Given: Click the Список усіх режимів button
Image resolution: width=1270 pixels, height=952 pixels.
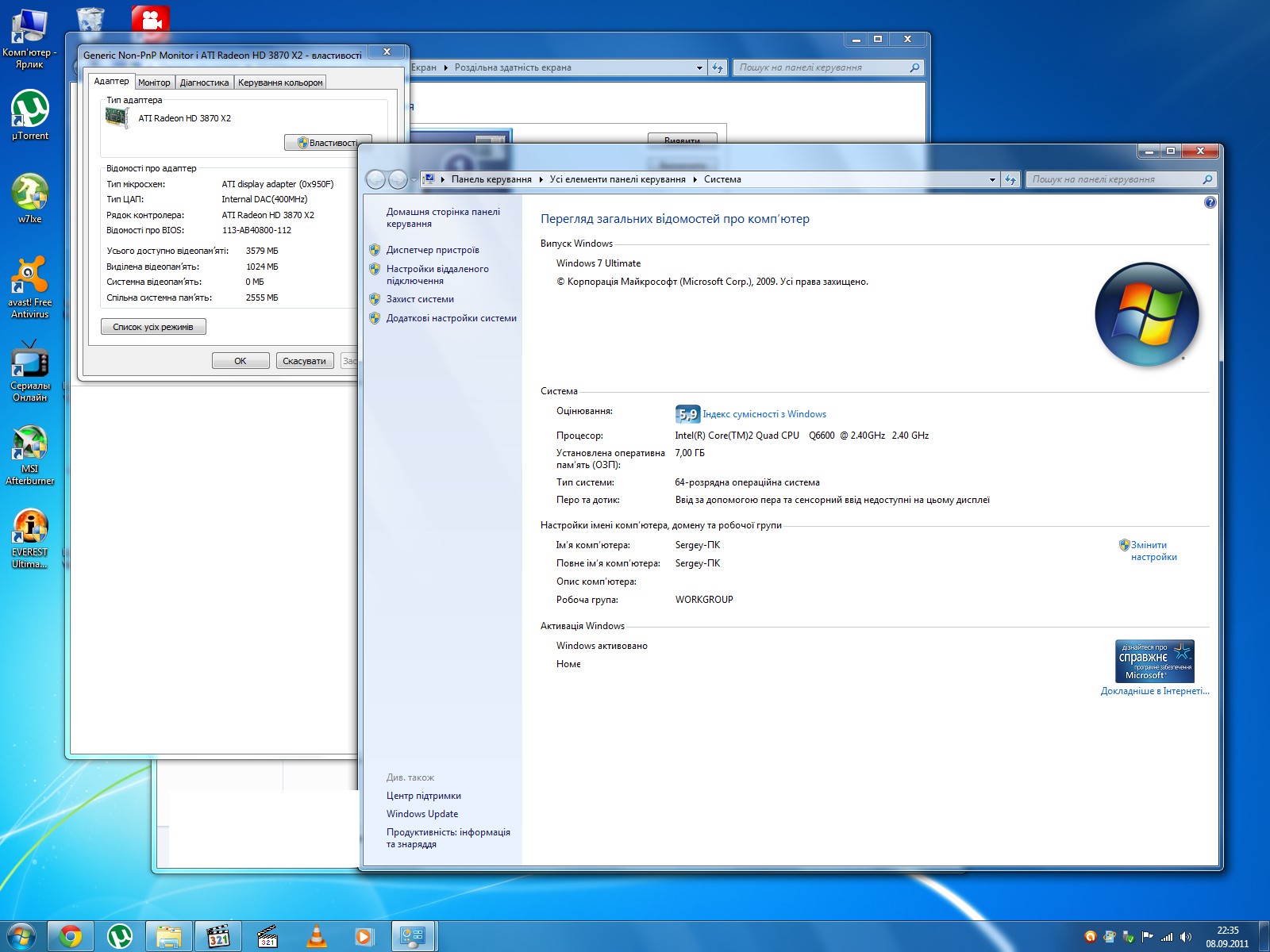Looking at the screenshot, I should [x=153, y=327].
